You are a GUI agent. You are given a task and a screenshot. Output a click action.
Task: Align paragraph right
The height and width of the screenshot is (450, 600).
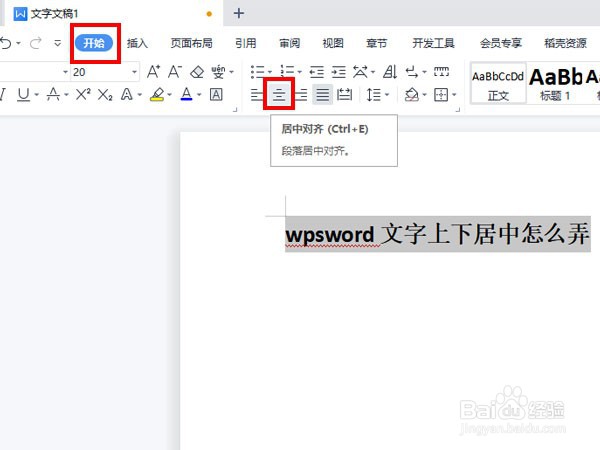coord(301,95)
